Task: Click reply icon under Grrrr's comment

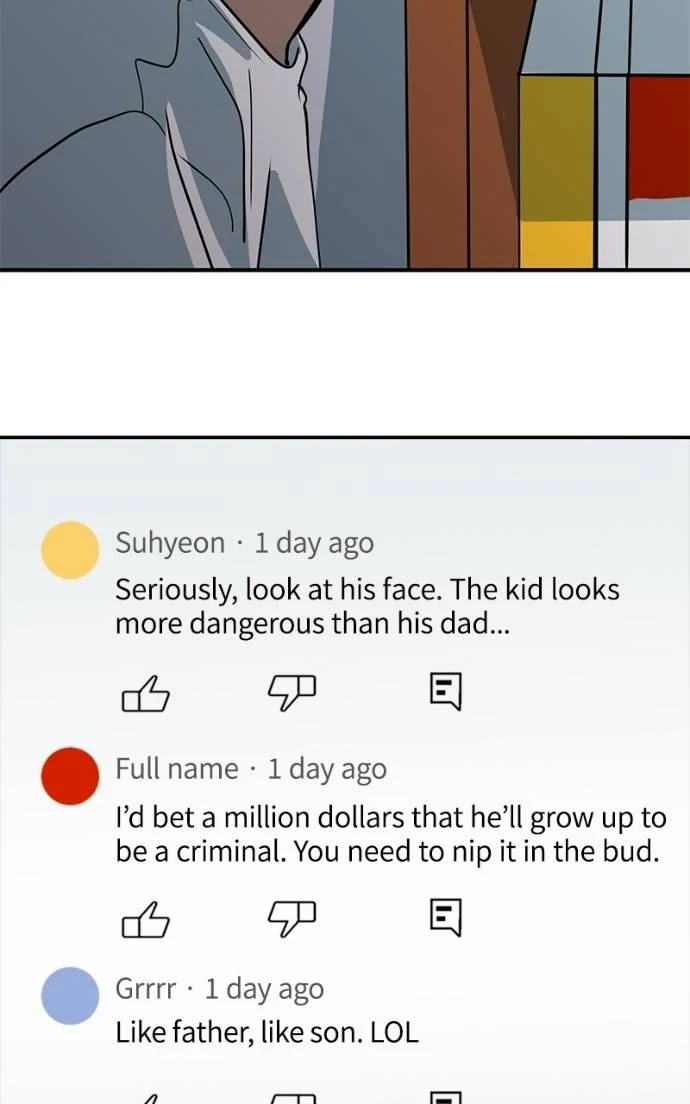Action: 446,1097
